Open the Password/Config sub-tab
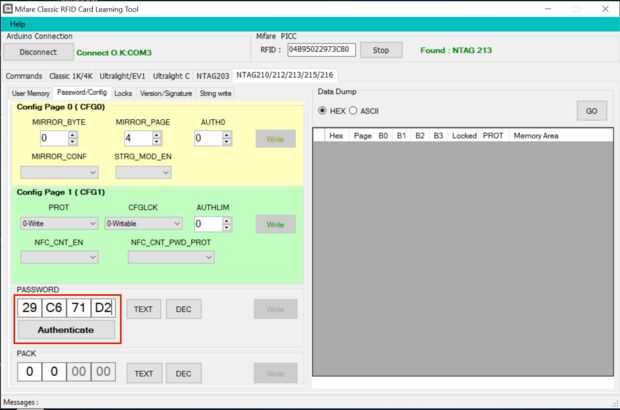 coord(82,93)
